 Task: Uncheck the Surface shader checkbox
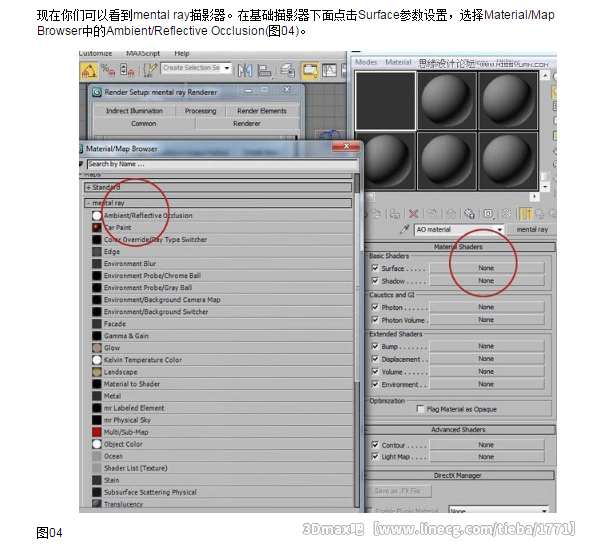(x=375, y=268)
